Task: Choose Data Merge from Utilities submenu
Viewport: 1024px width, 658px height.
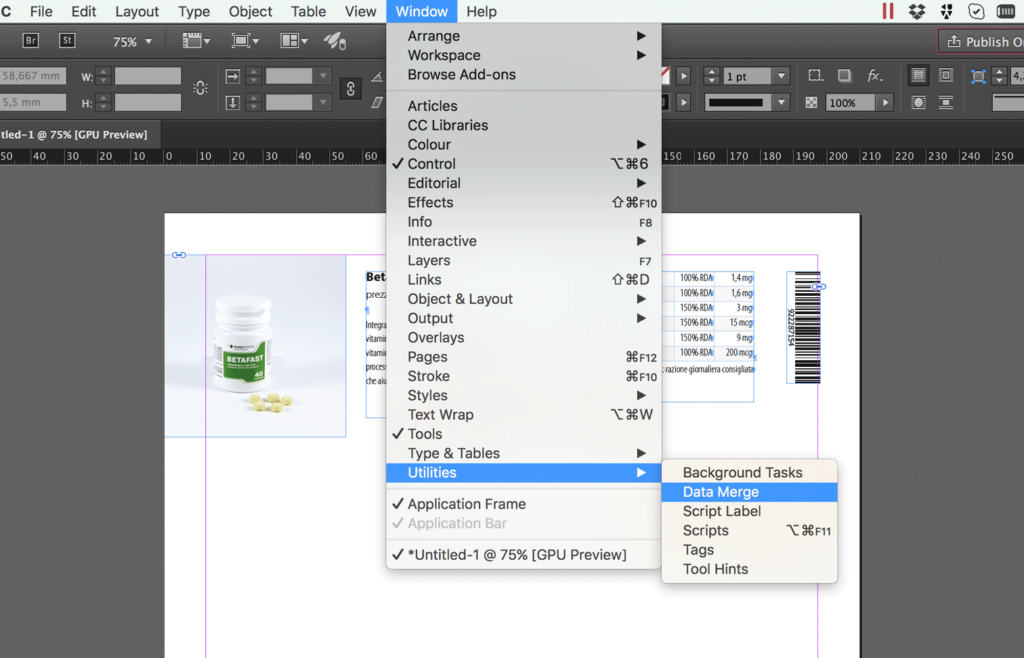Action: 749,492
